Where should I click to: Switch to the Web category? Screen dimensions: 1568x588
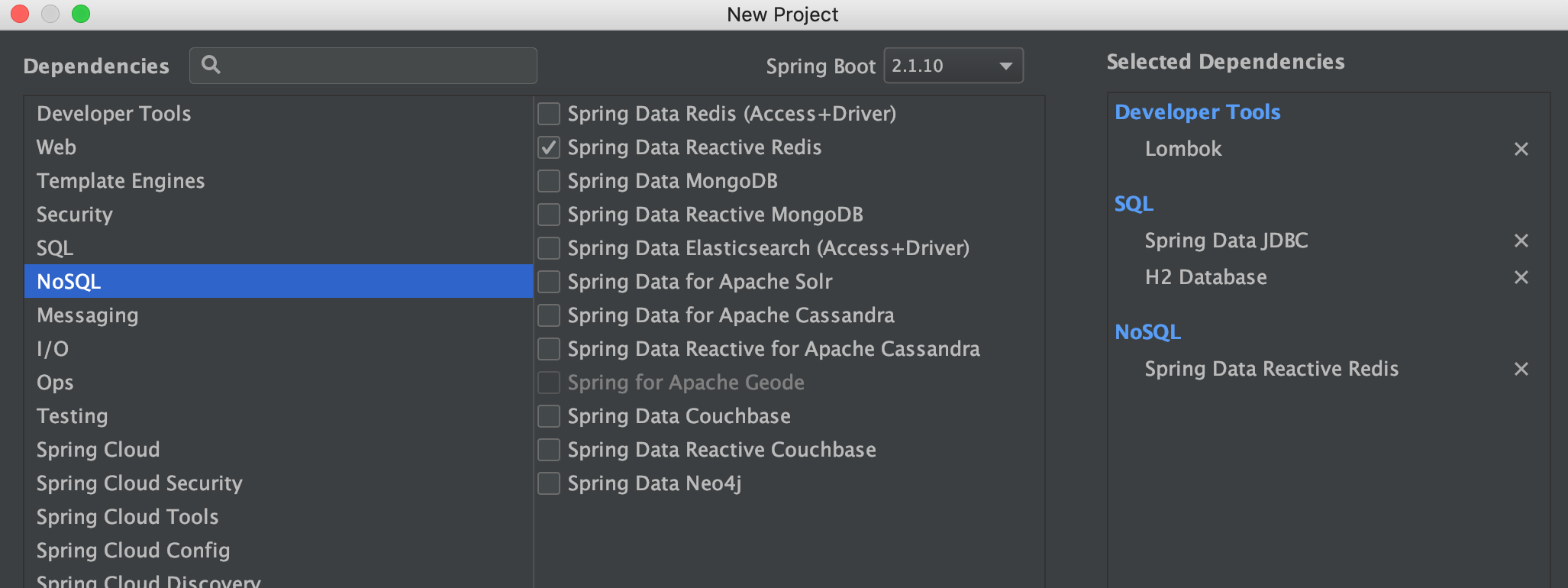[56, 147]
